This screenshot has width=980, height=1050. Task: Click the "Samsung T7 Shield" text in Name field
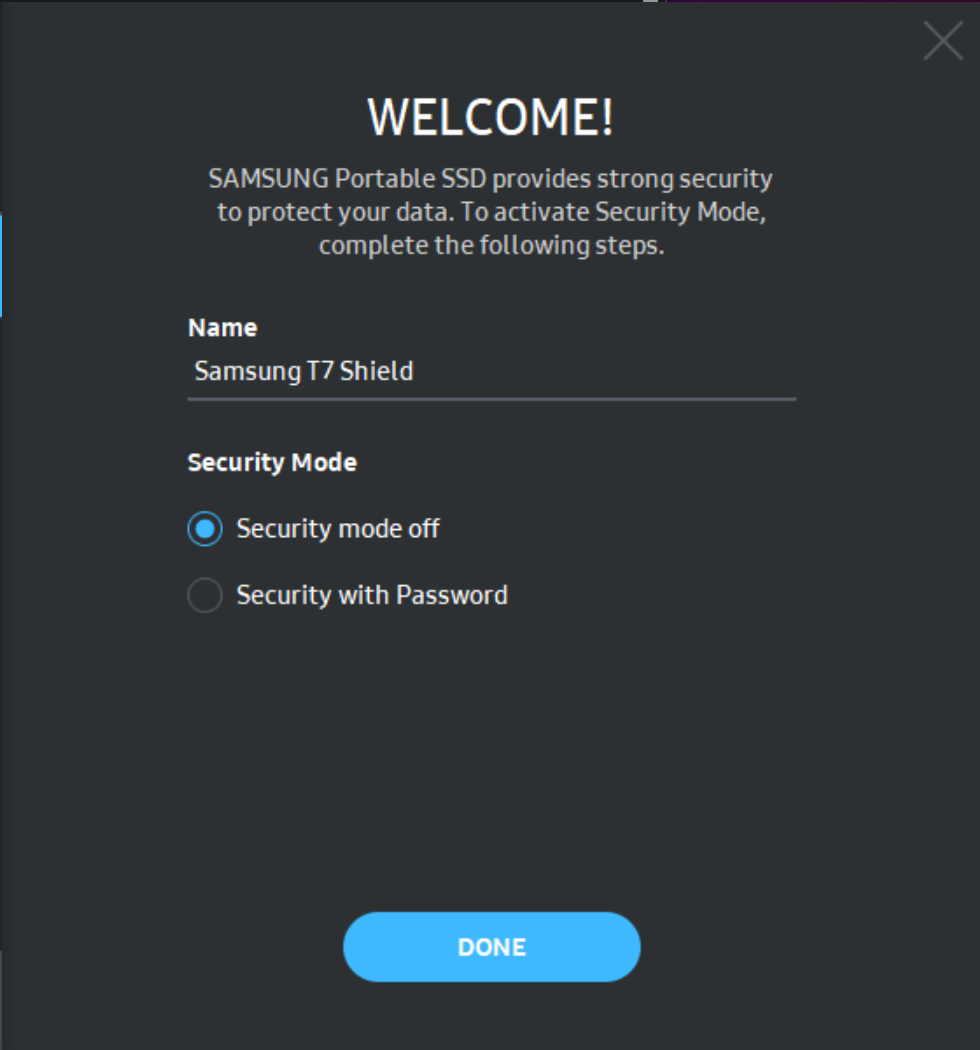pos(303,372)
